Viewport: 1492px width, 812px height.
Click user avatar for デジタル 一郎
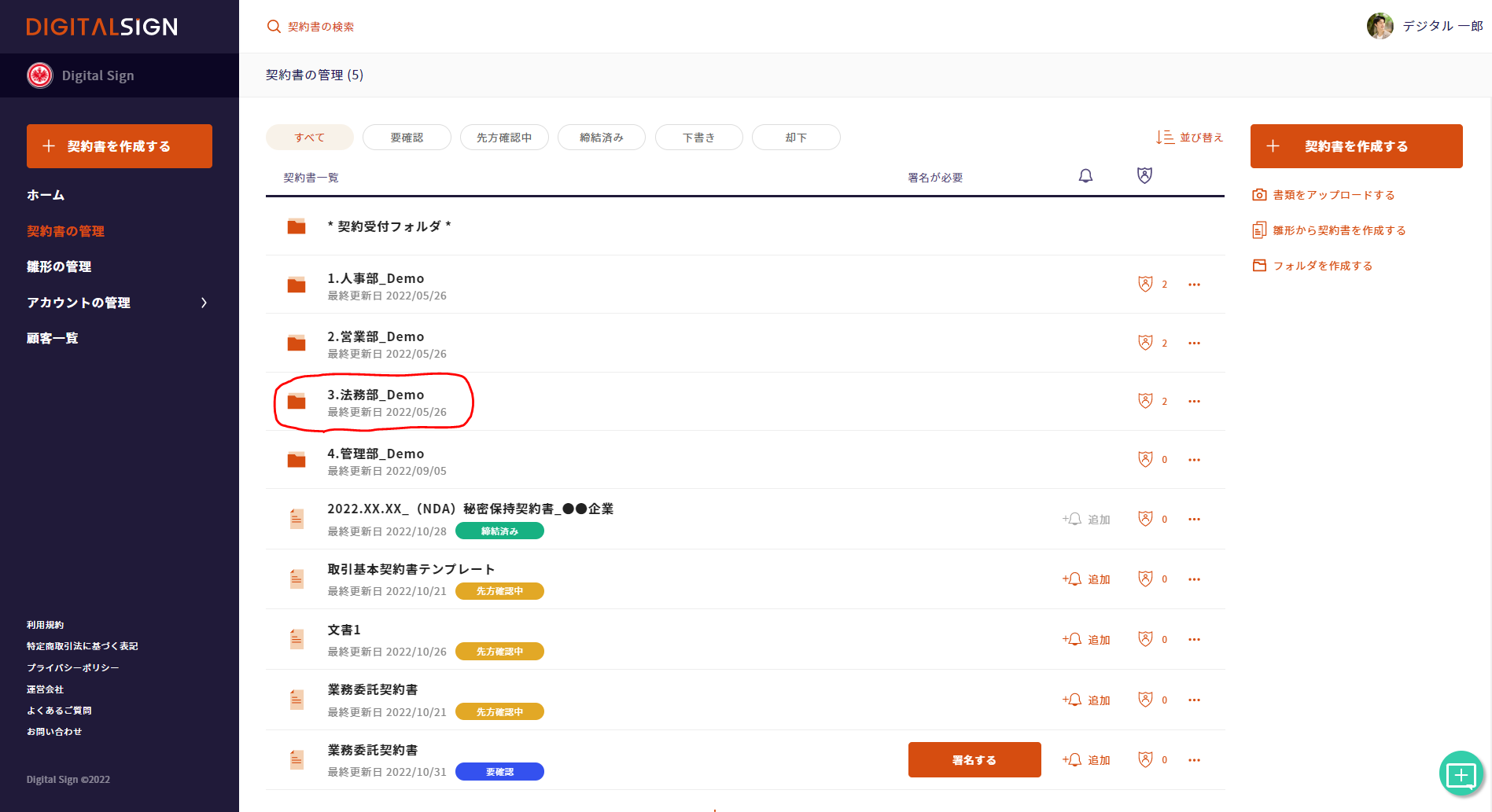click(x=1380, y=26)
